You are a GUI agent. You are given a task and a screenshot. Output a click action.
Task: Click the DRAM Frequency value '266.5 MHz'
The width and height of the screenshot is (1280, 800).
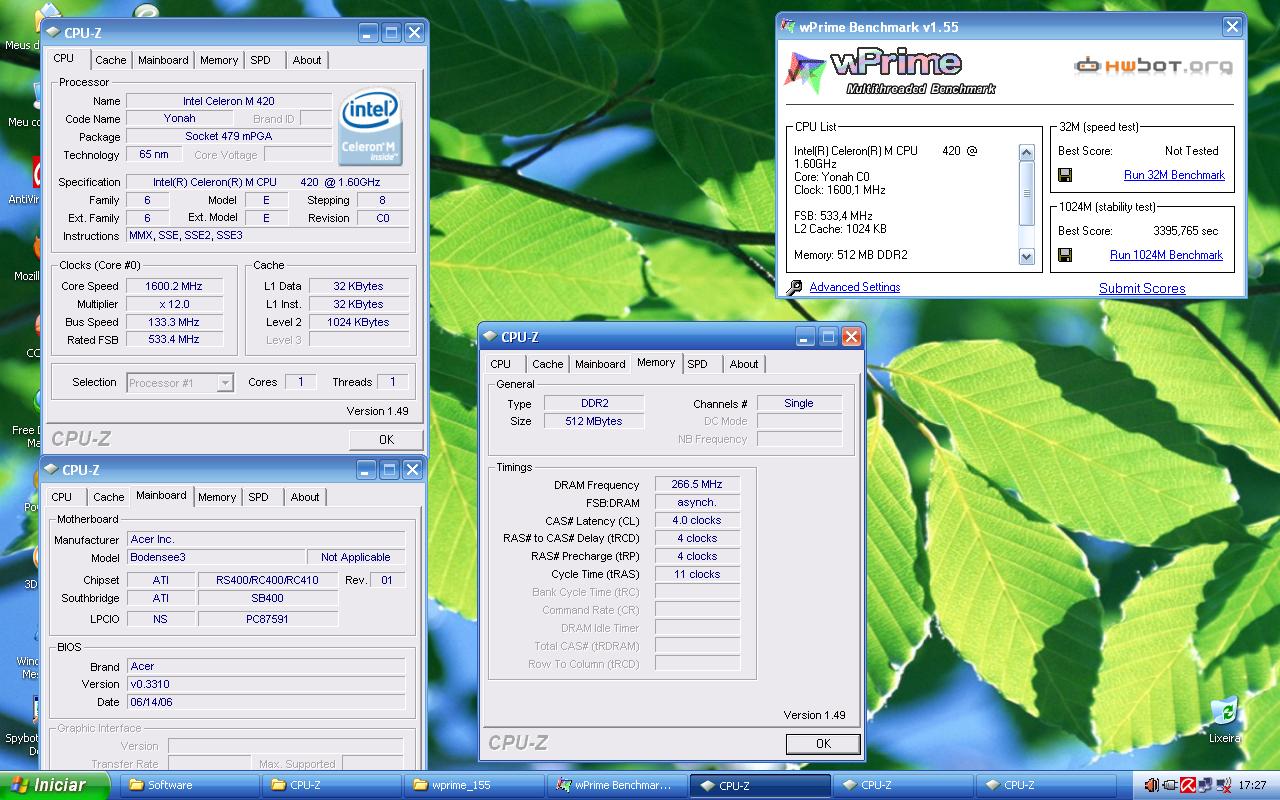point(697,484)
